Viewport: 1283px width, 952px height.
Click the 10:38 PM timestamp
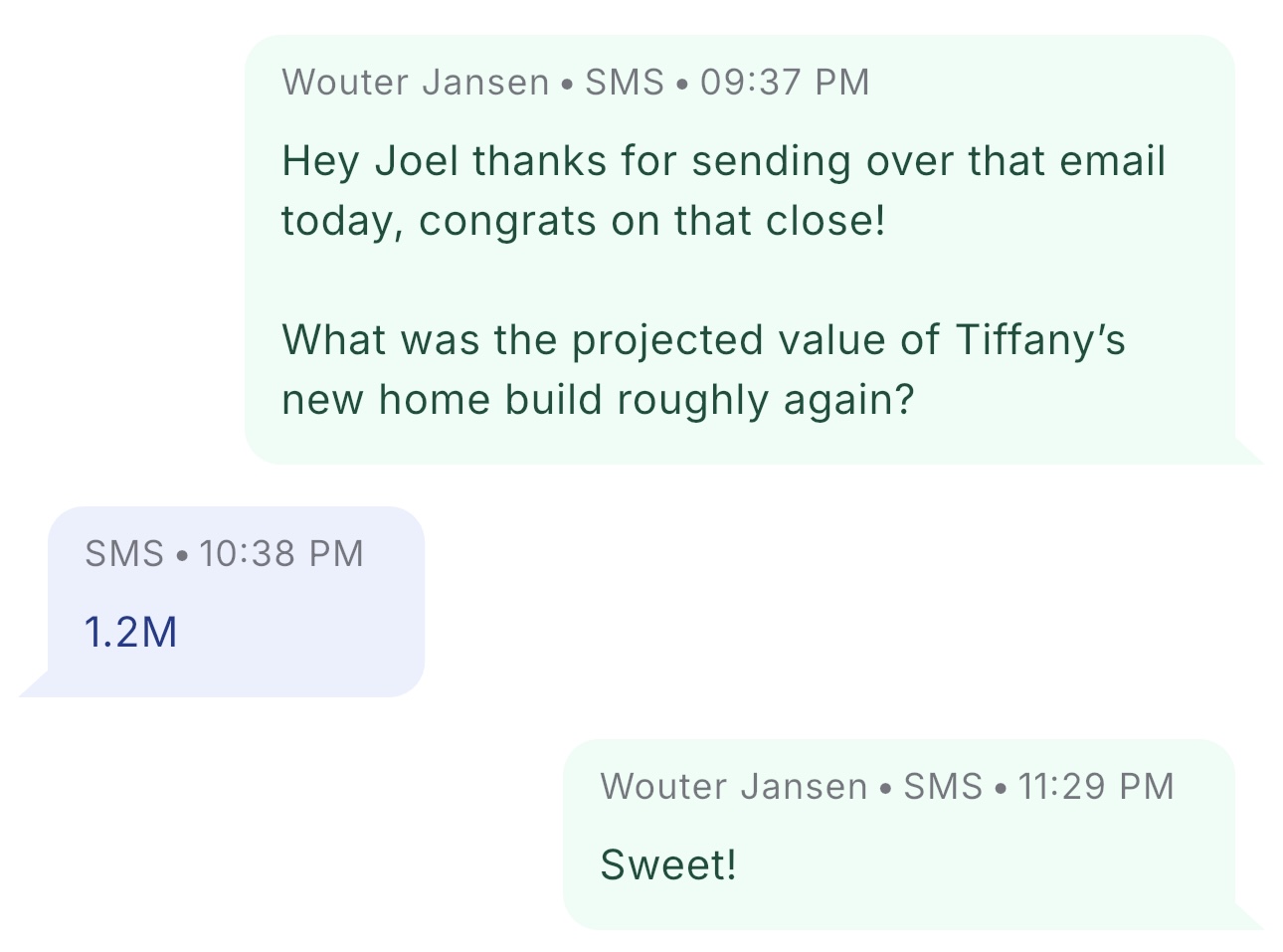click(x=281, y=553)
